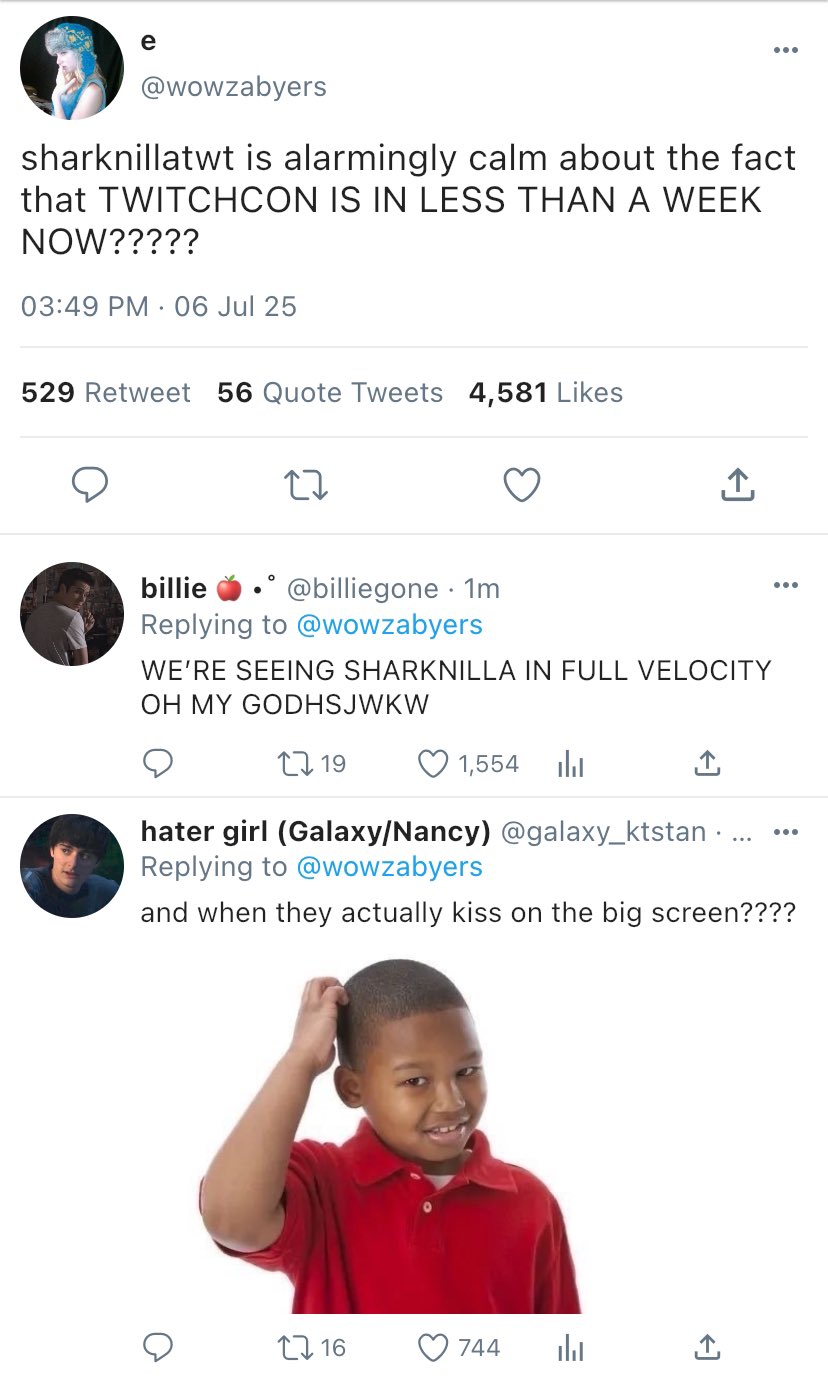View analytics for hater girl's reply
828x1379 pixels.
point(568,1348)
